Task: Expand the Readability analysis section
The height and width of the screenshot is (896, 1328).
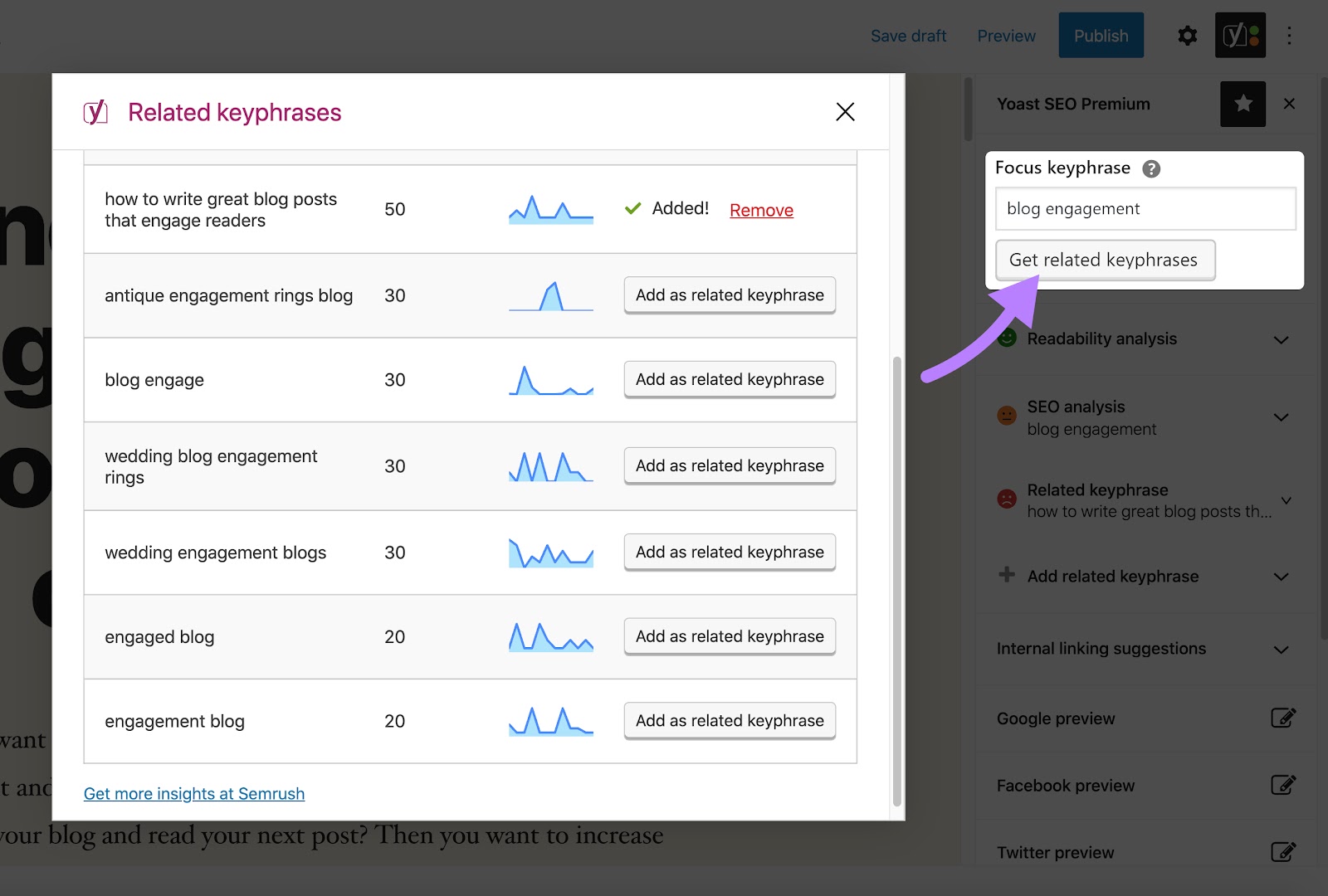Action: 1281,340
